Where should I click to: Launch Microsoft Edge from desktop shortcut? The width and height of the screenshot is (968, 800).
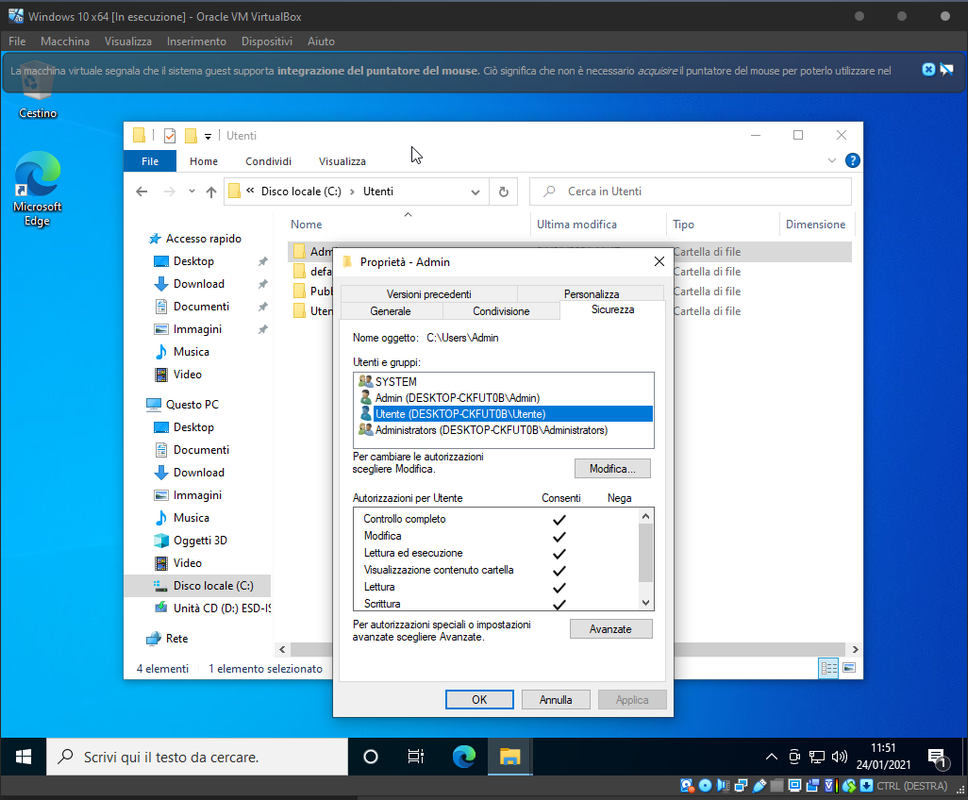pyautogui.click(x=37, y=189)
